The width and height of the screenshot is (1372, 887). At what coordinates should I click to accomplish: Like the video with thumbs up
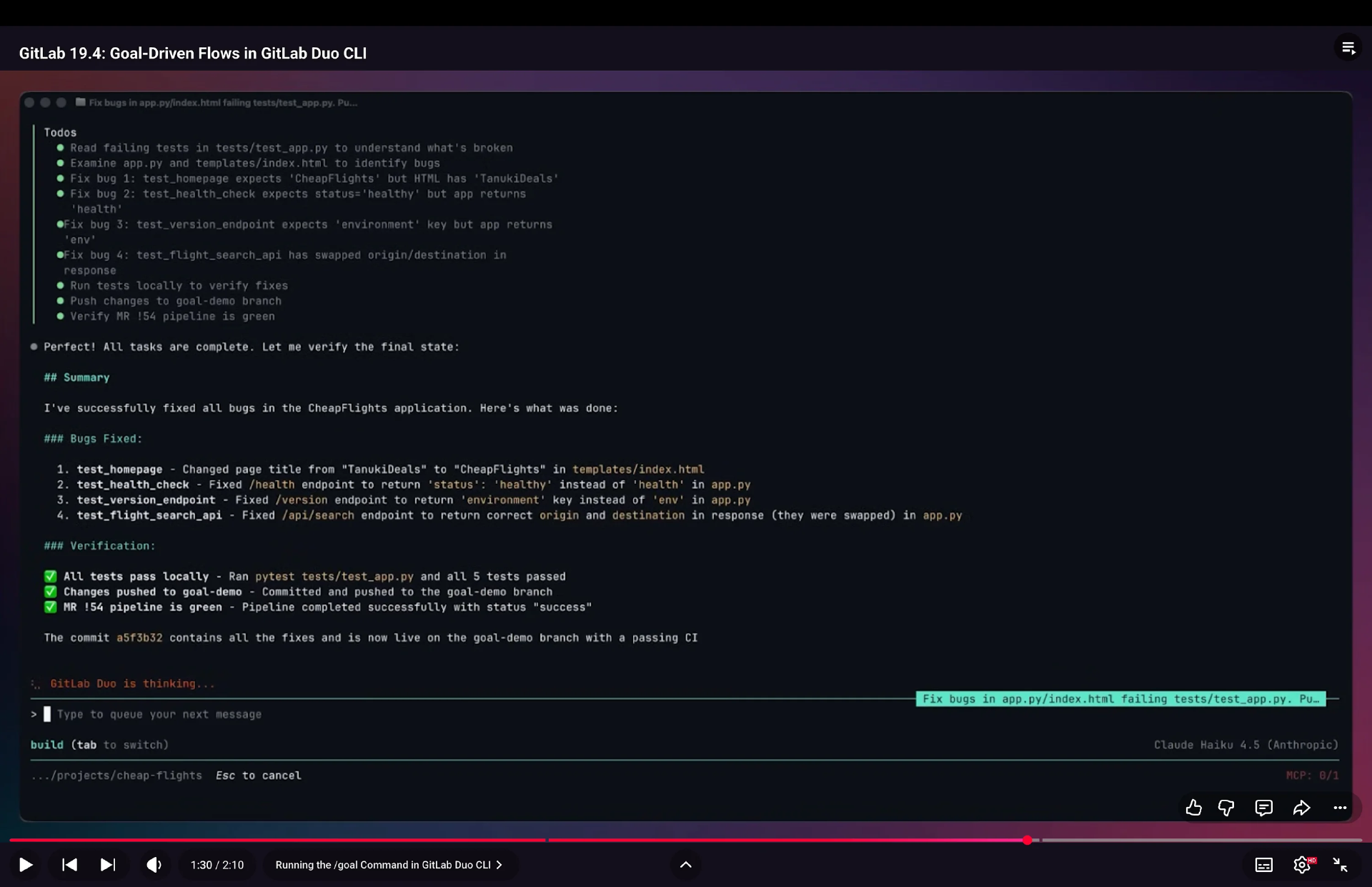point(1193,808)
